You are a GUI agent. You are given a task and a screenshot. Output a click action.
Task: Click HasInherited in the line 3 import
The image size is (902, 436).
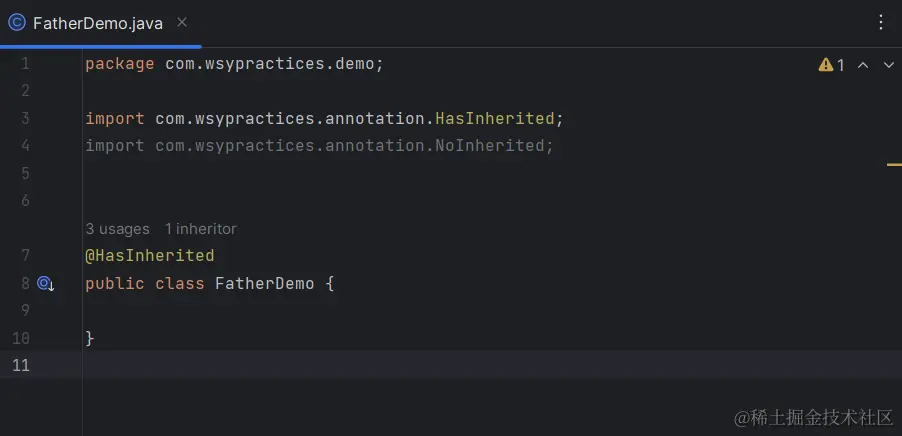[x=494, y=119]
